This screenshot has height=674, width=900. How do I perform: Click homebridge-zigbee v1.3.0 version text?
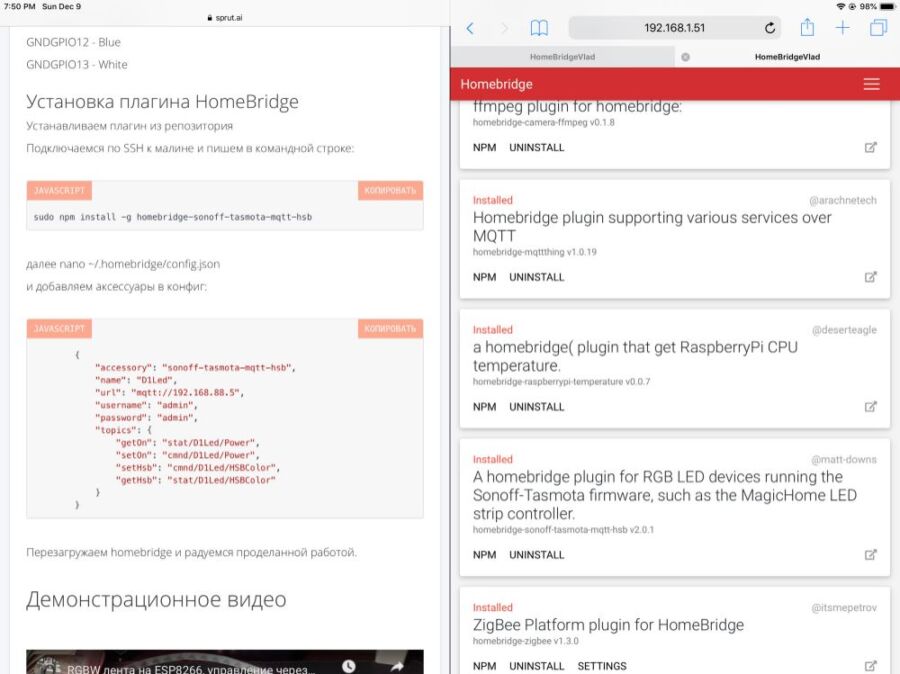[x=526, y=641]
